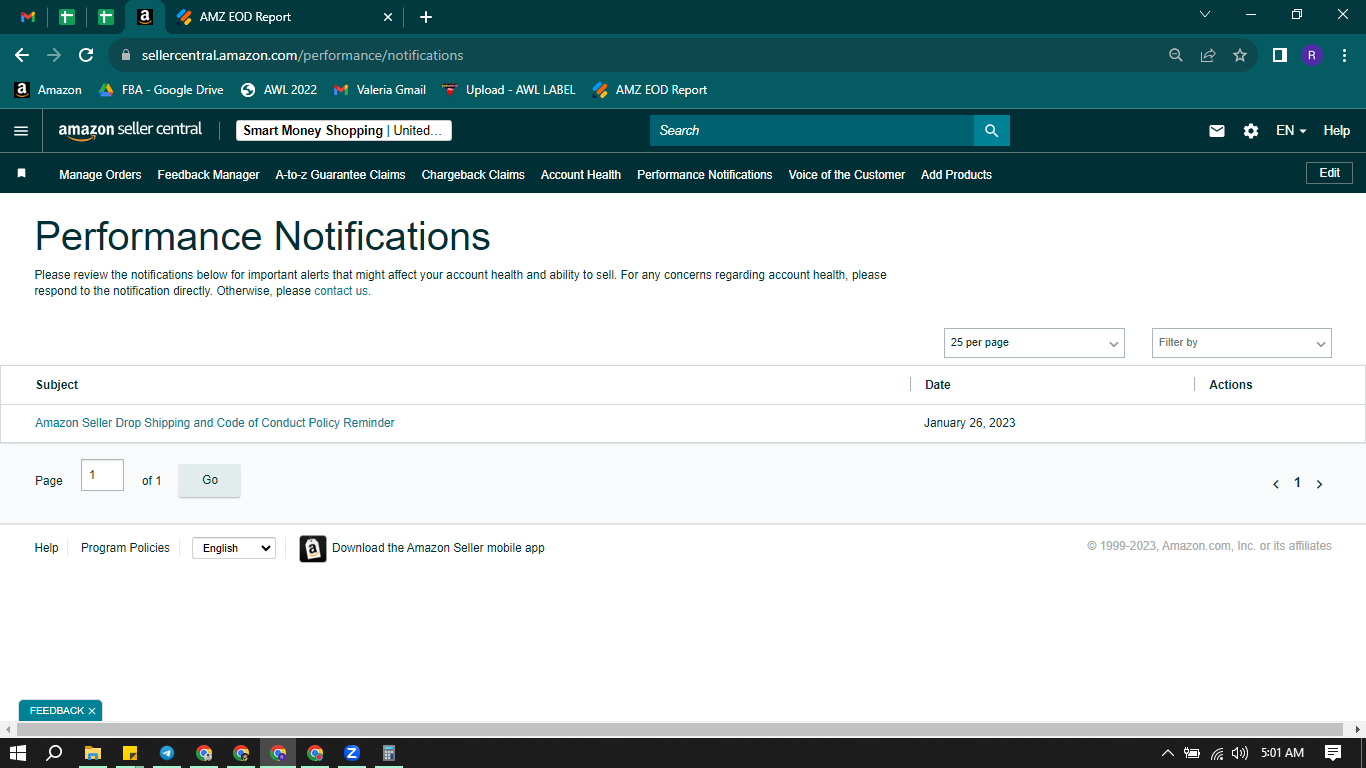Go to next page arrow in pagination
The height and width of the screenshot is (768, 1366).
coord(1319,484)
